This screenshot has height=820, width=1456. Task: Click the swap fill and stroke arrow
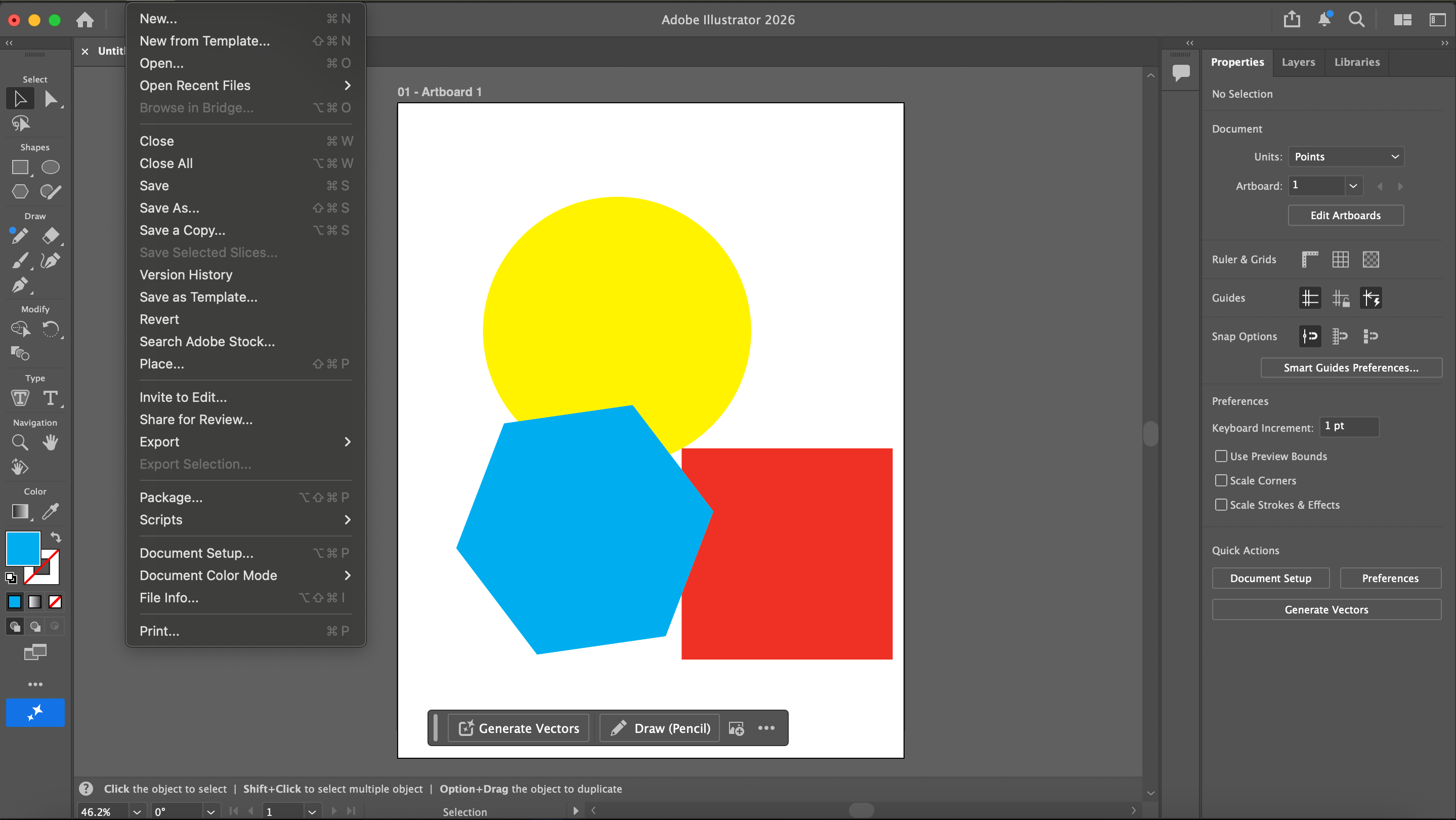pyautogui.click(x=56, y=537)
